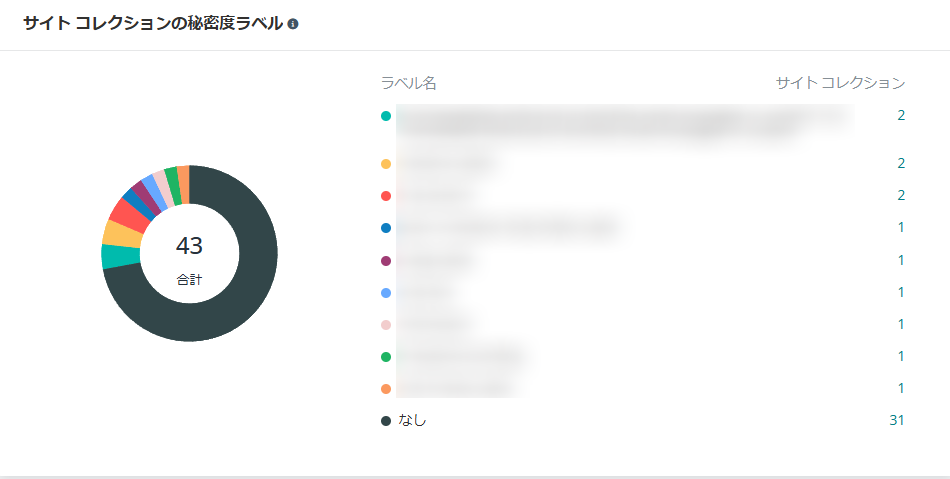Click the pale pink legend dot
The height and width of the screenshot is (479, 950).
pyautogui.click(x=386, y=325)
